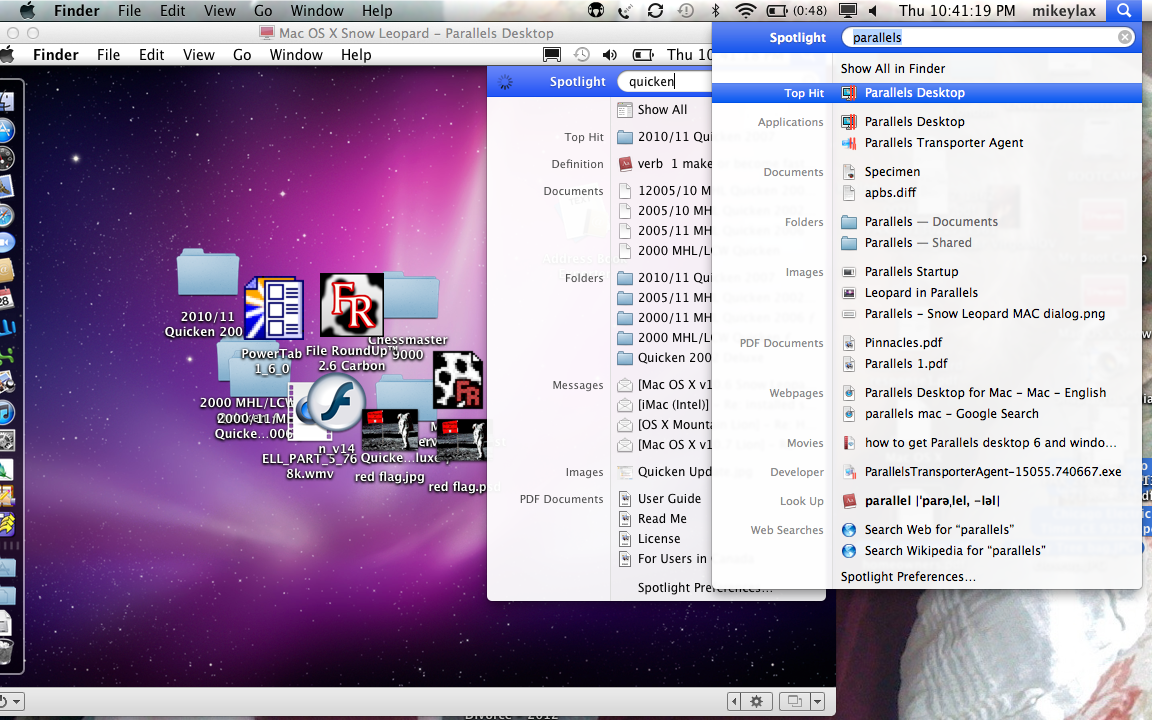This screenshot has width=1152, height=720.
Task: Open Address Book from the VM Dock
Action: click(6, 270)
